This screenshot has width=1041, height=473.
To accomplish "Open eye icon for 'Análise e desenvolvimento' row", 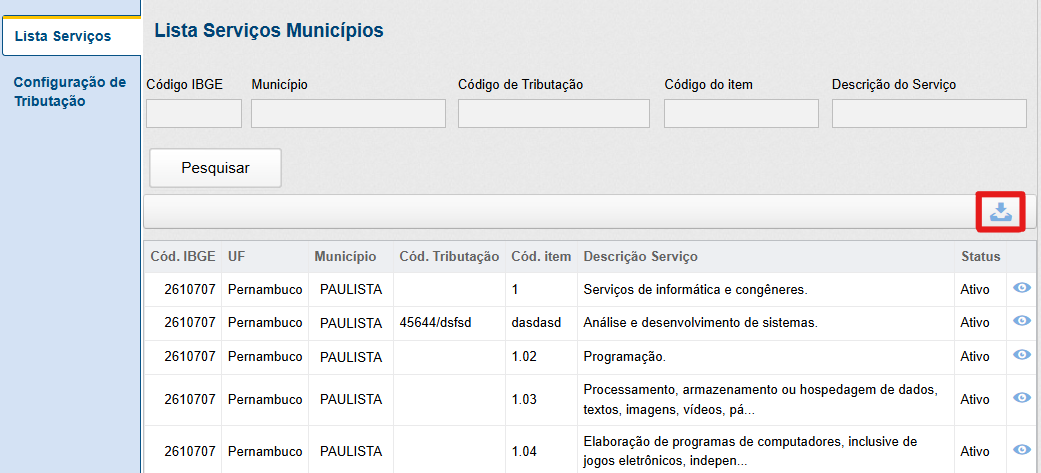I will [1022, 322].
